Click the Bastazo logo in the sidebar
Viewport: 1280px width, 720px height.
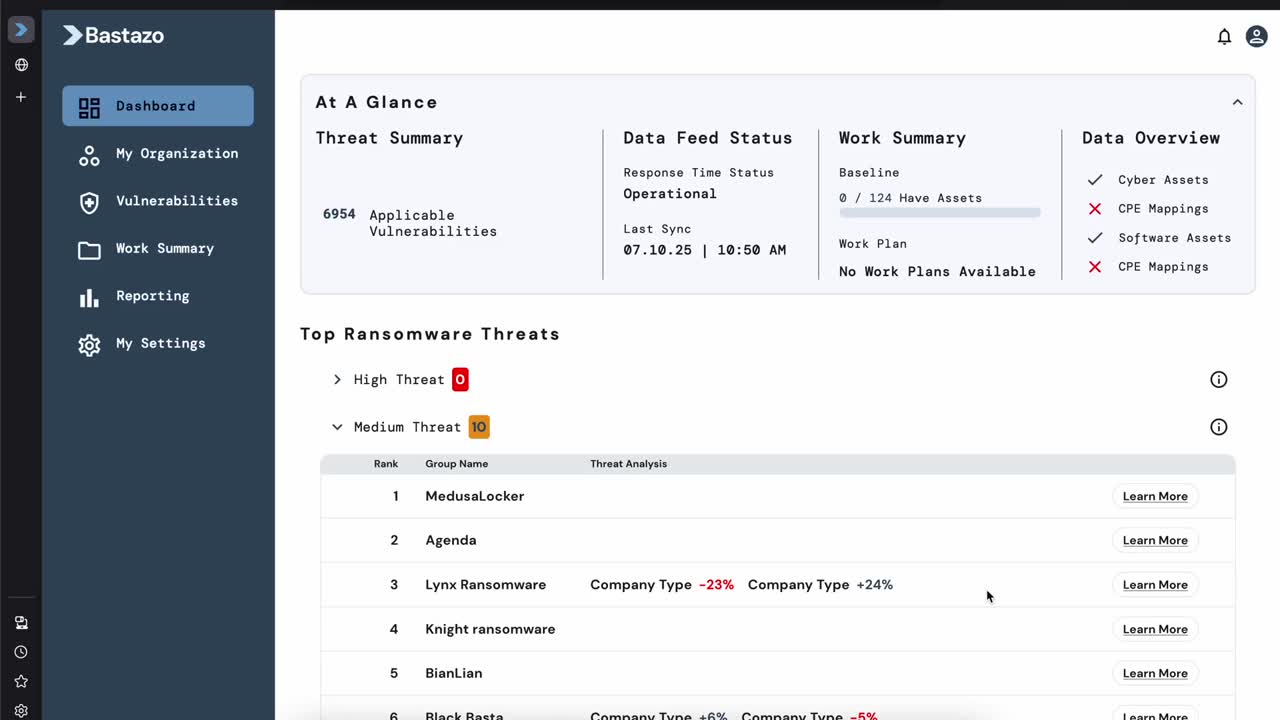[x=113, y=36]
